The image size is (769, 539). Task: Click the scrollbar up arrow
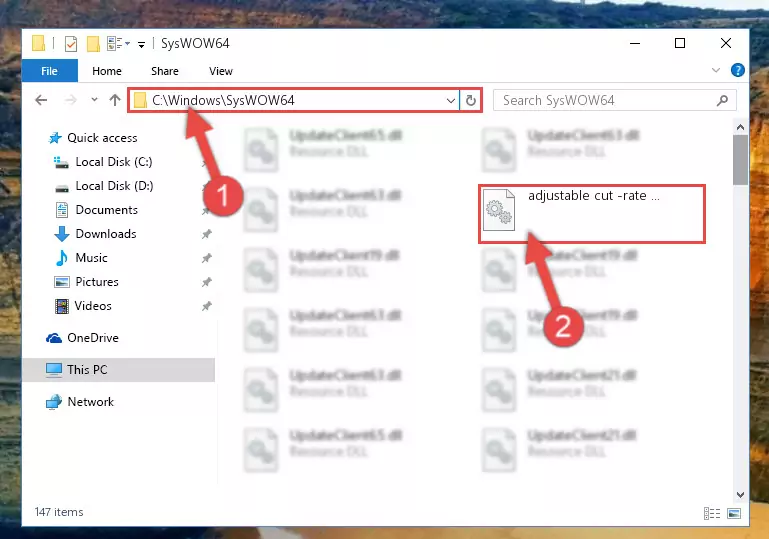click(x=740, y=128)
